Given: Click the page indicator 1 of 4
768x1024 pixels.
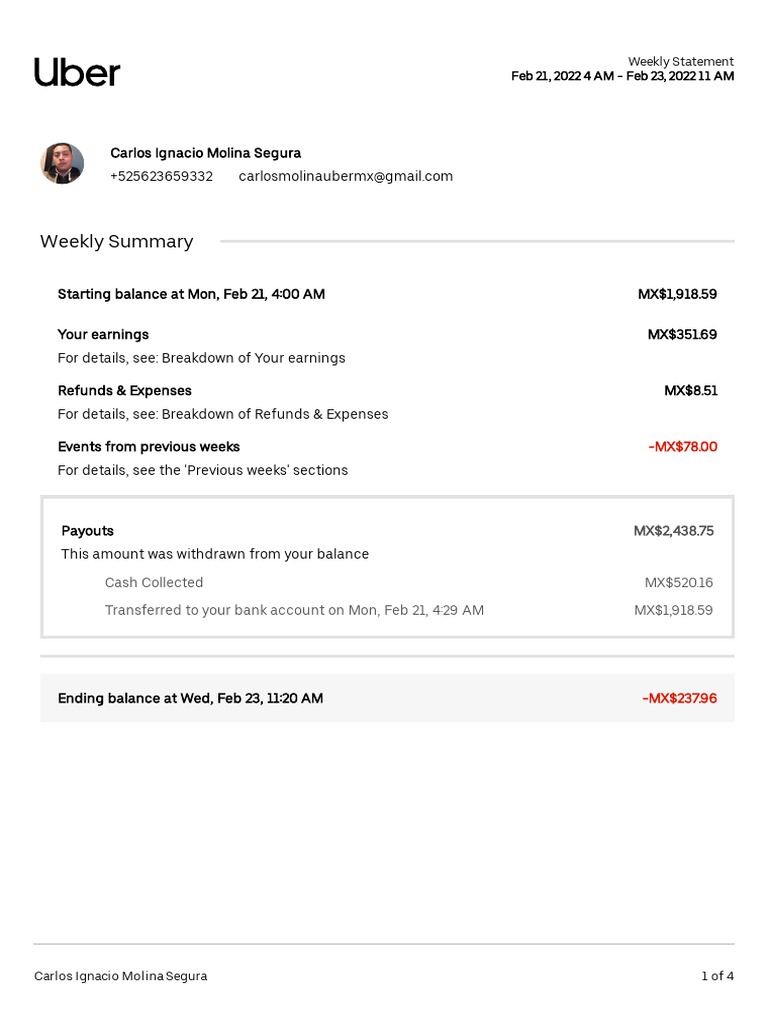Looking at the screenshot, I should [x=717, y=976].
